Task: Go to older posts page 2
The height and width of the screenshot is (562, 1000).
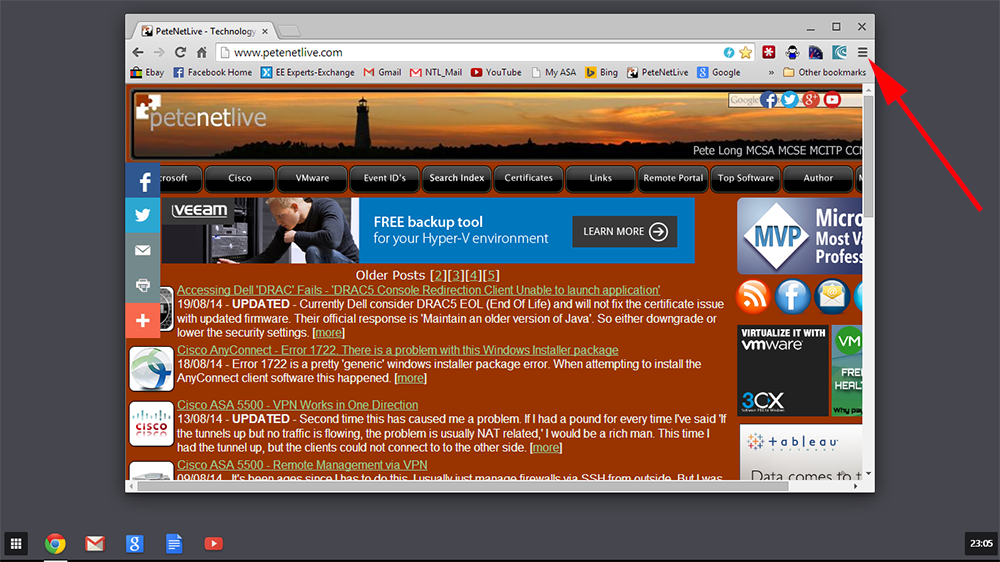Action: (x=438, y=276)
